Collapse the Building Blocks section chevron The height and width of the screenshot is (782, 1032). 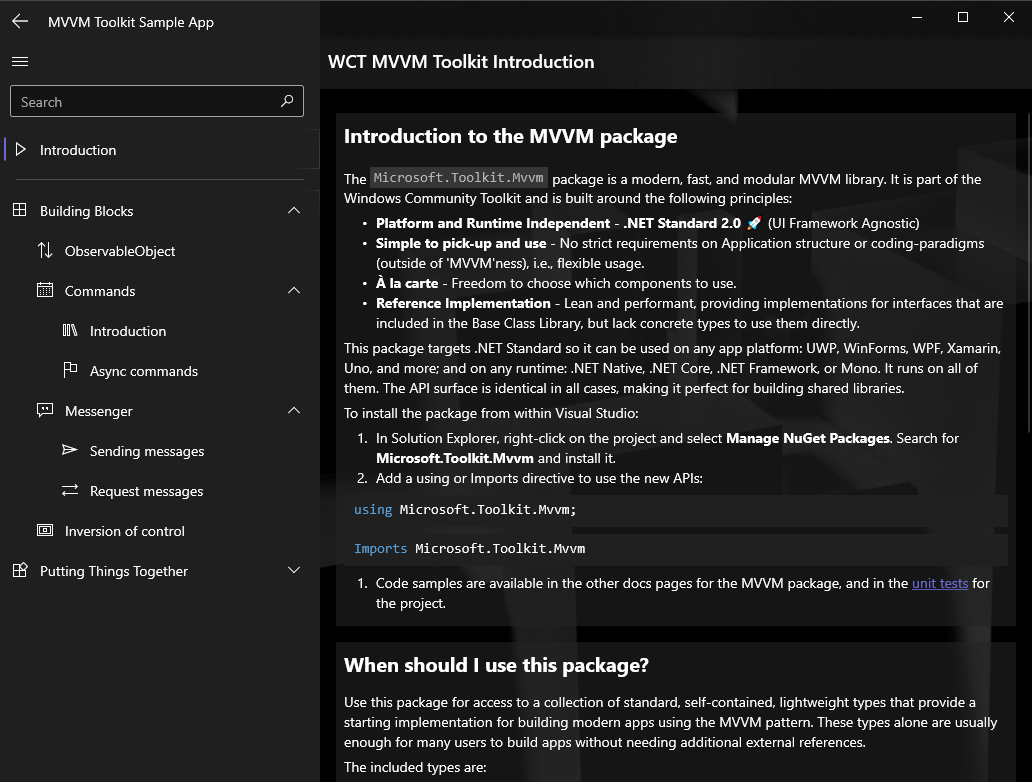[294, 211]
